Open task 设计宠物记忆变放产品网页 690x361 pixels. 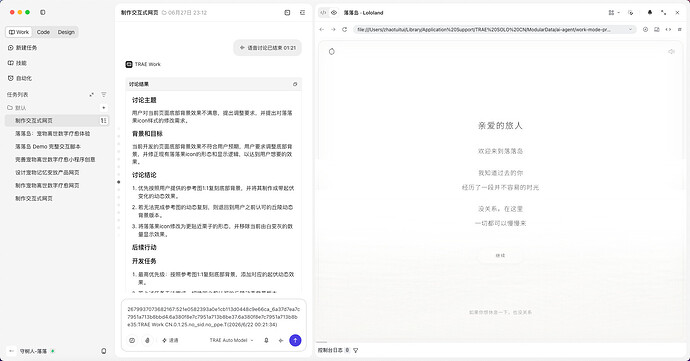pos(47,173)
